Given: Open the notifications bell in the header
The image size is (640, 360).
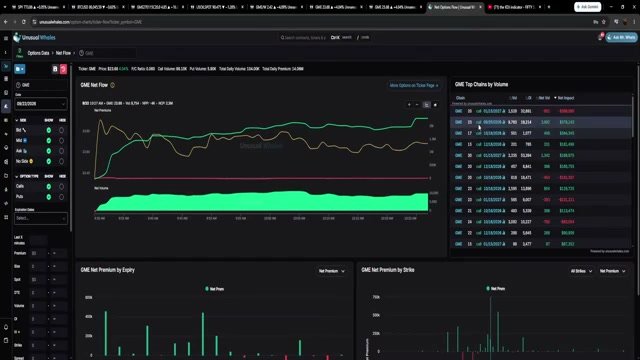Looking at the screenshot, I should click(600, 37).
